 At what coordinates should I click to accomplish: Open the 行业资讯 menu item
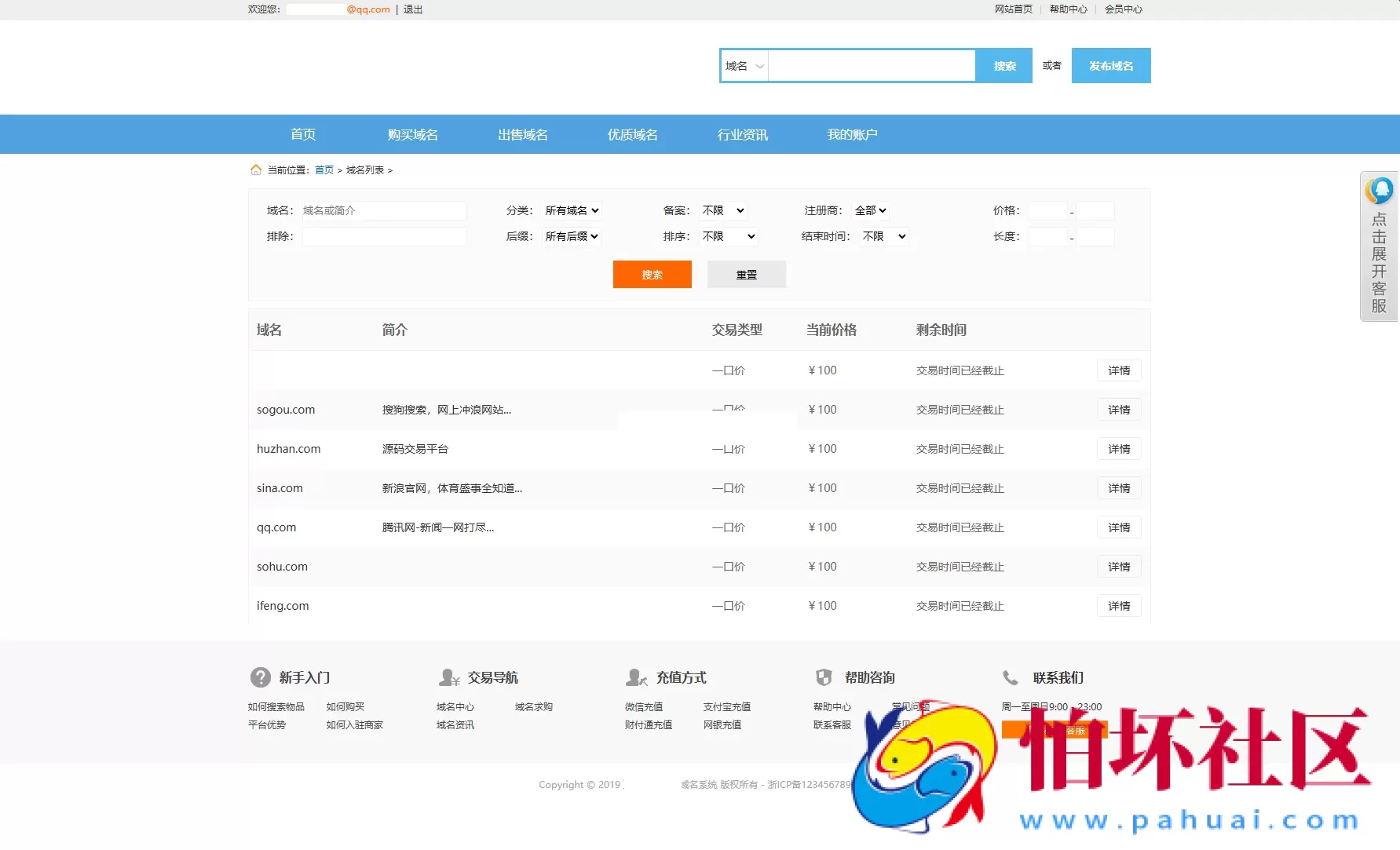pos(742,134)
